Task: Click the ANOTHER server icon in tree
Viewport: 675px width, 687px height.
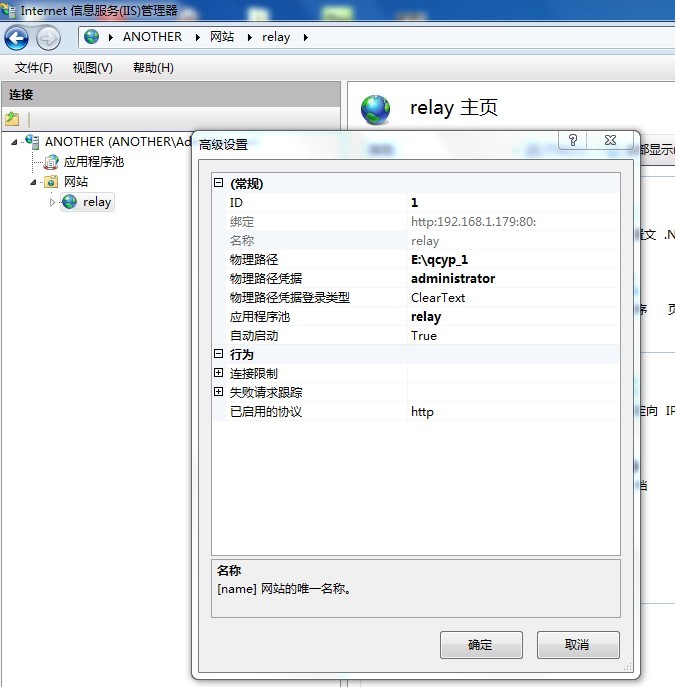Action: tap(33, 142)
